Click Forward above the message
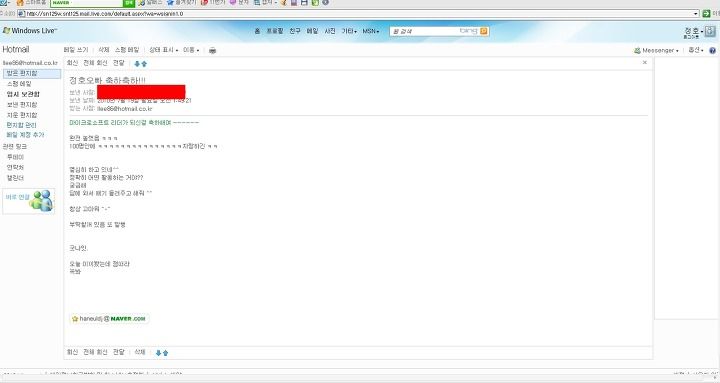The width and height of the screenshot is (720, 383). [x=118, y=63]
